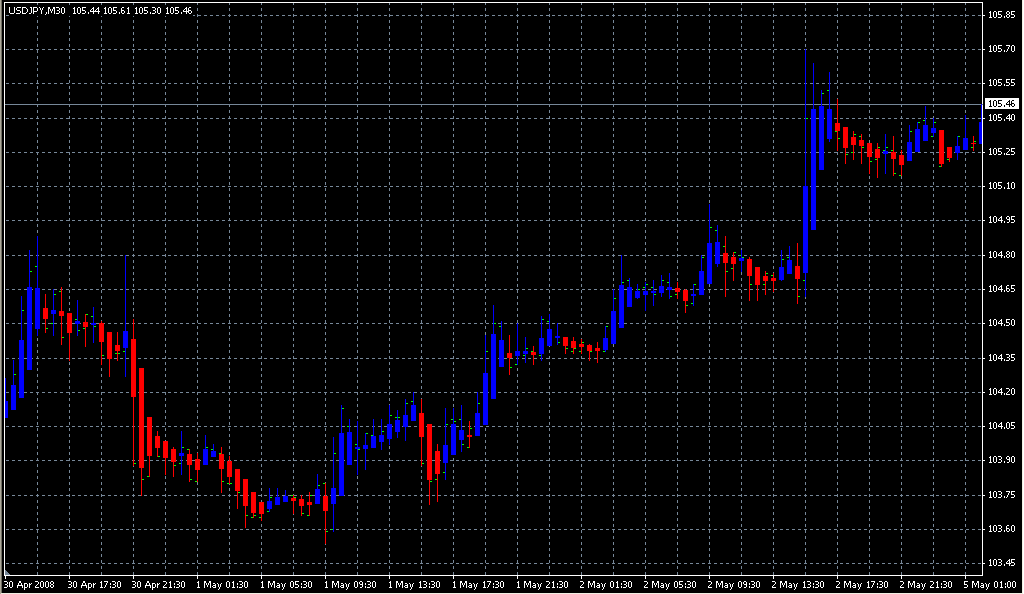This screenshot has height=594, width=1024.
Task: Click the 1 May 05:30 time label
Action: point(286,585)
